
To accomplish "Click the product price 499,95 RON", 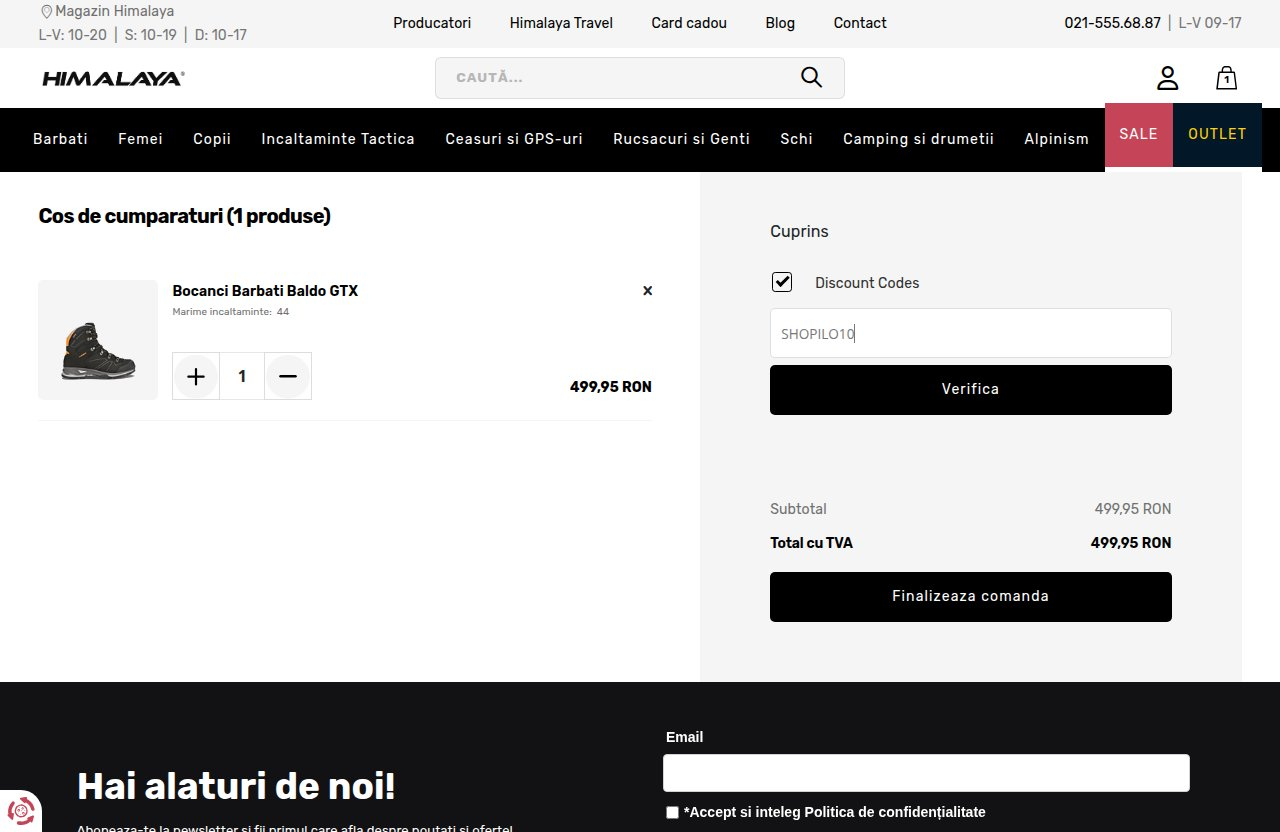I will click(610, 387).
